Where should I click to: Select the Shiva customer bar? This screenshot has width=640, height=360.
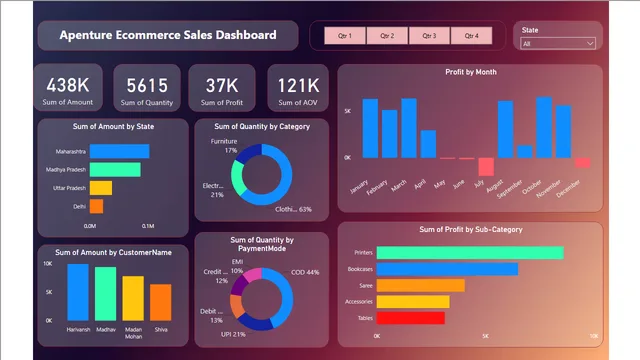[160, 302]
